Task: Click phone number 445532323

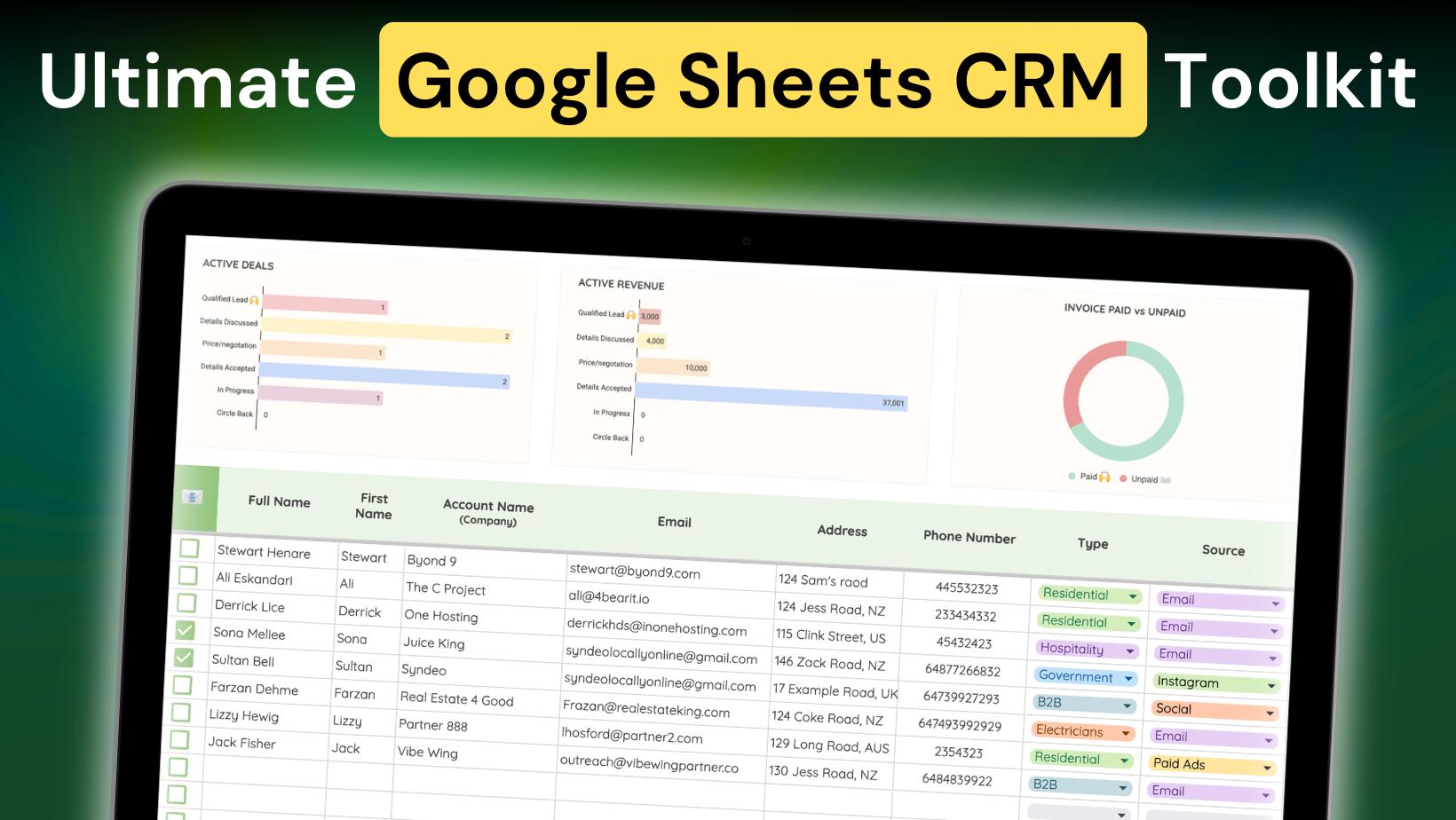Action: click(x=967, y=588)
